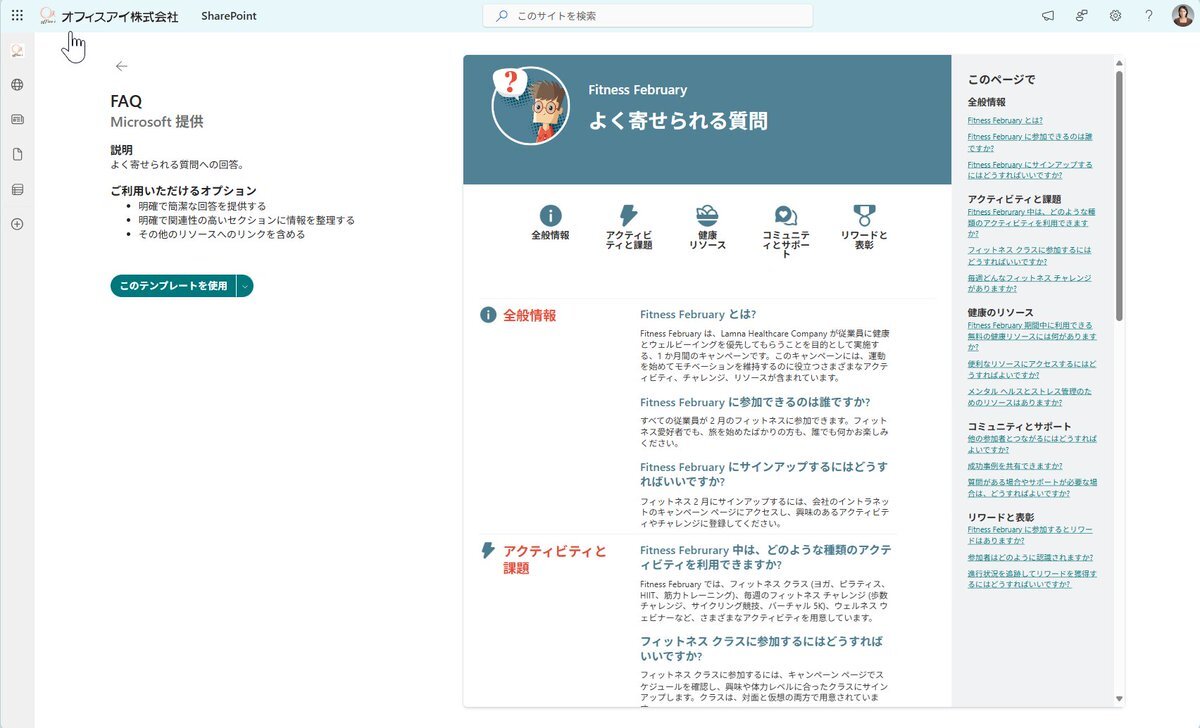Click the アクティビティと課題 lightning icon
Viewport: 1200px width, 728px height.
pos(628,215)
